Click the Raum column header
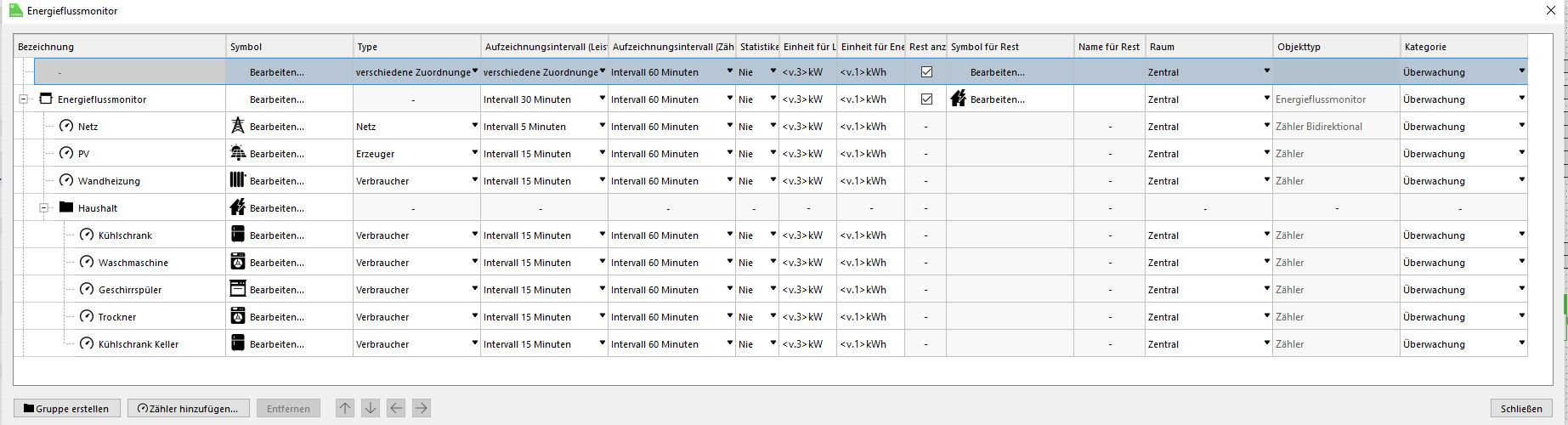Screen dimensions: 1568x425 click(x=1209, y=47)
